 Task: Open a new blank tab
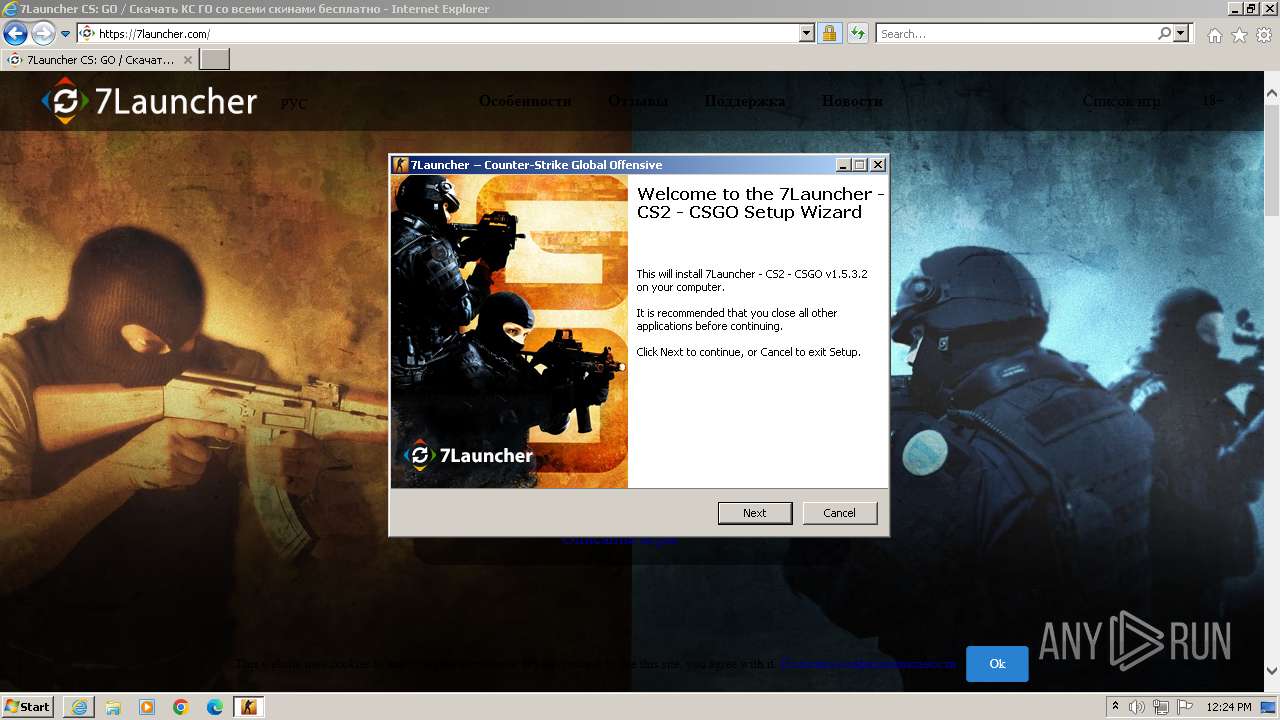215,60
